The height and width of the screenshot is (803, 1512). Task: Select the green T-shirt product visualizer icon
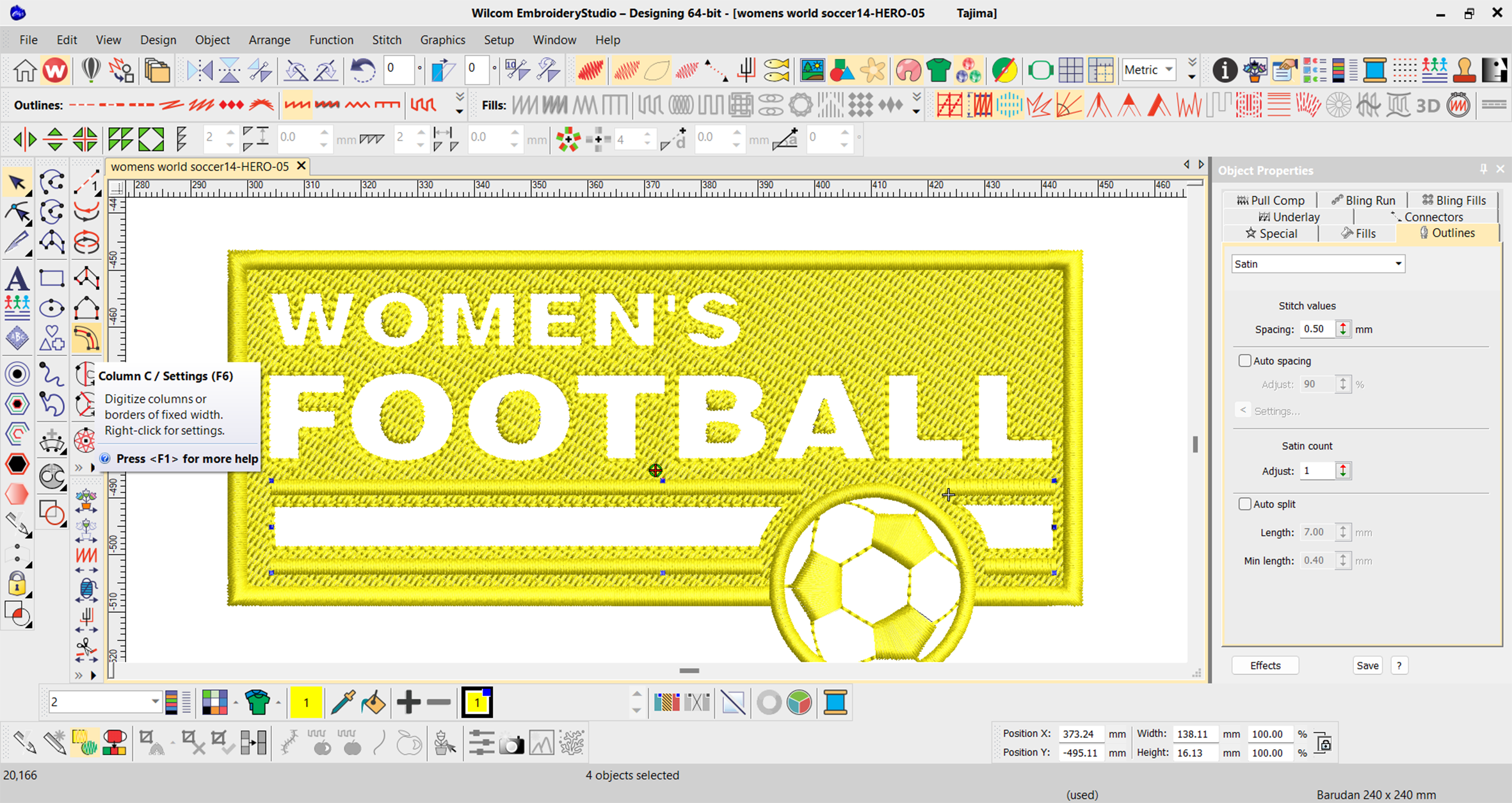pos(938,70)
